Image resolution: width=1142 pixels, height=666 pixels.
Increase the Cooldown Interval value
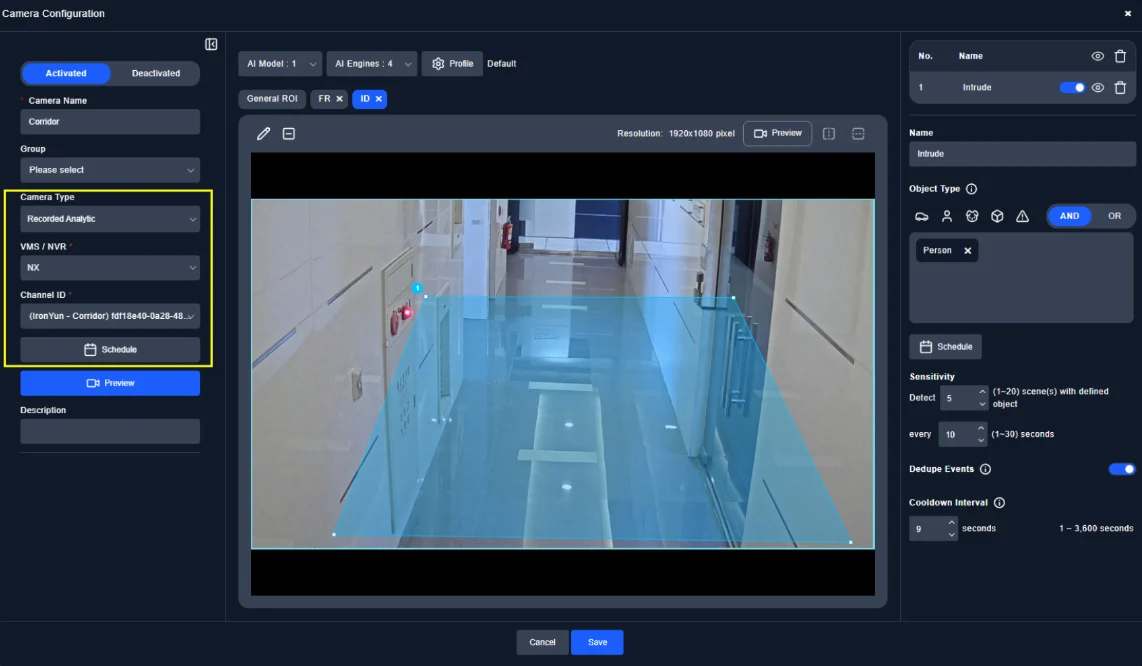click(x=951, y=522)
